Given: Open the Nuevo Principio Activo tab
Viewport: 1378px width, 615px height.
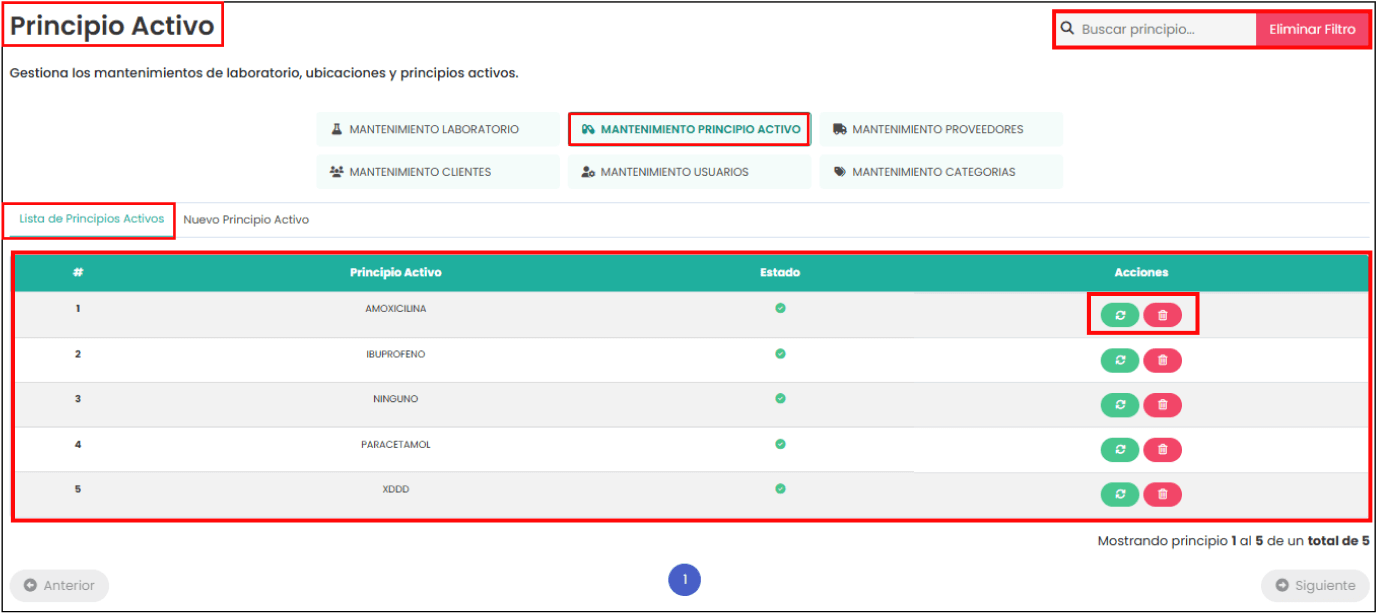Looking at the screenshot, I should pyautogui.click(x=246, y=220).
